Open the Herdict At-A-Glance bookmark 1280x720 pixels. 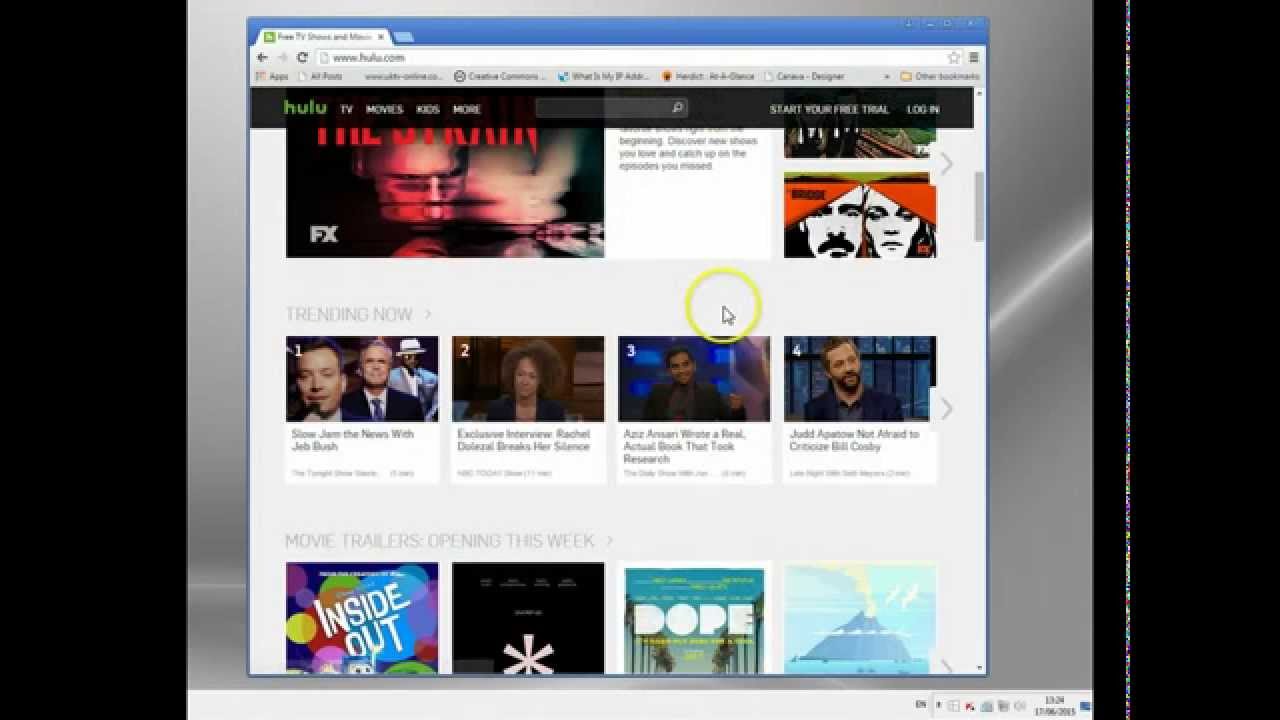coord(708,76)
